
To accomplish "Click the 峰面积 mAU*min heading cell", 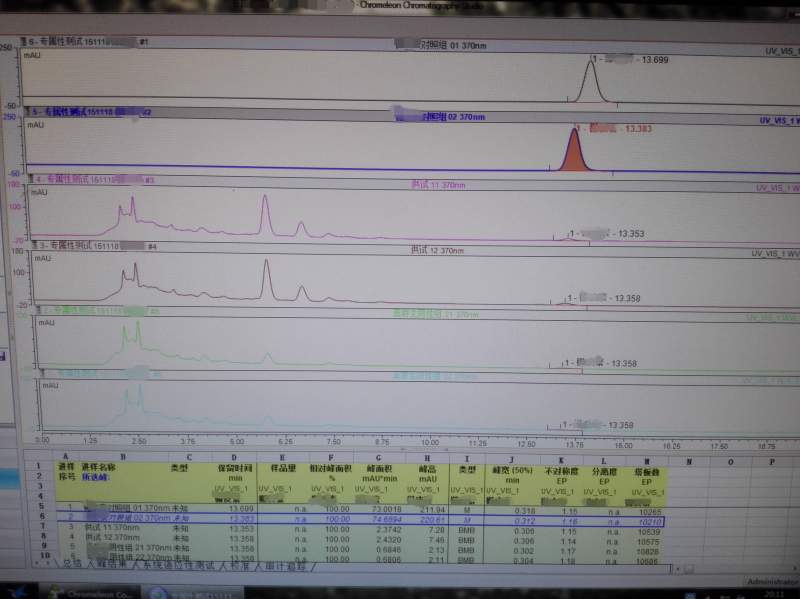I will click(x=379, y=473).
